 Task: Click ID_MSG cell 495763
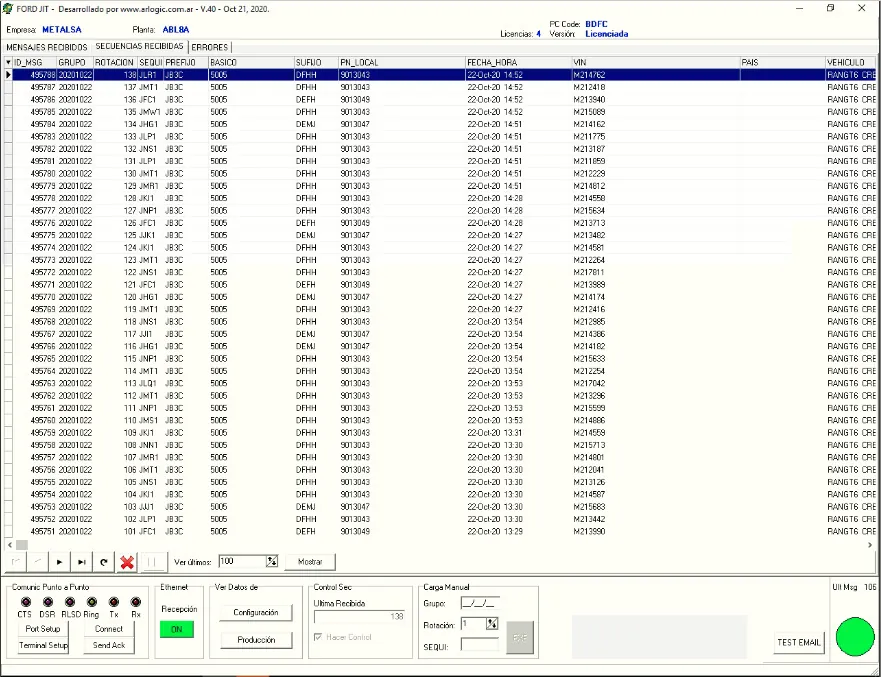click(35, 384)
